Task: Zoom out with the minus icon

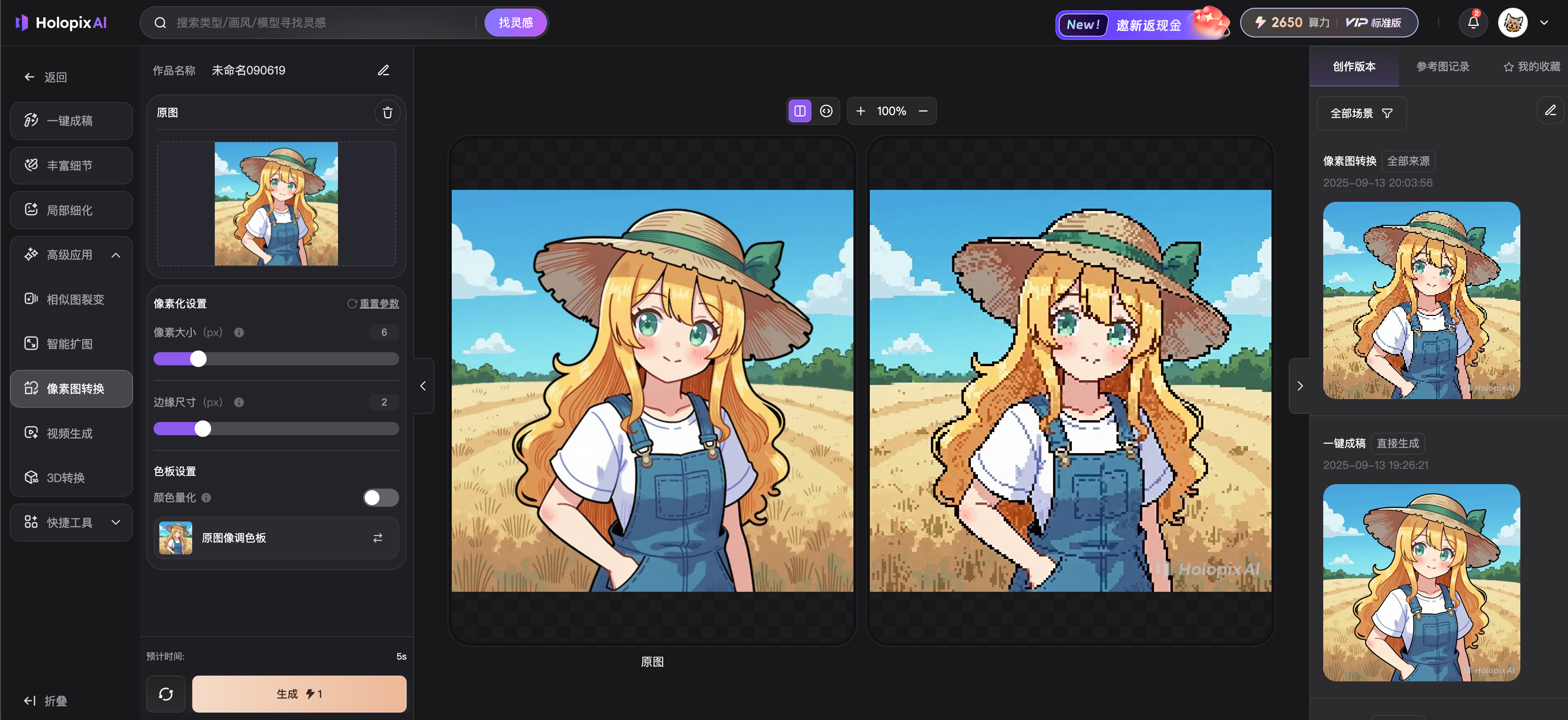Action: click(923, 111)
